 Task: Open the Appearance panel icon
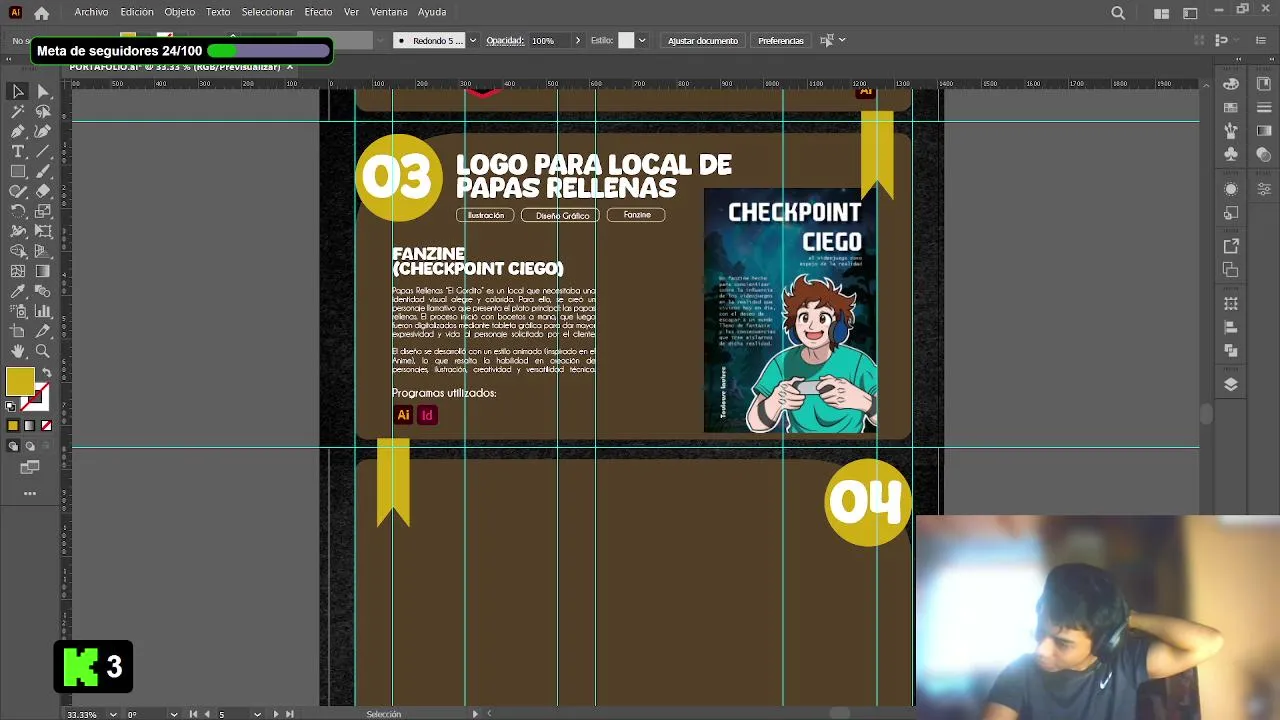(1231, 189)
